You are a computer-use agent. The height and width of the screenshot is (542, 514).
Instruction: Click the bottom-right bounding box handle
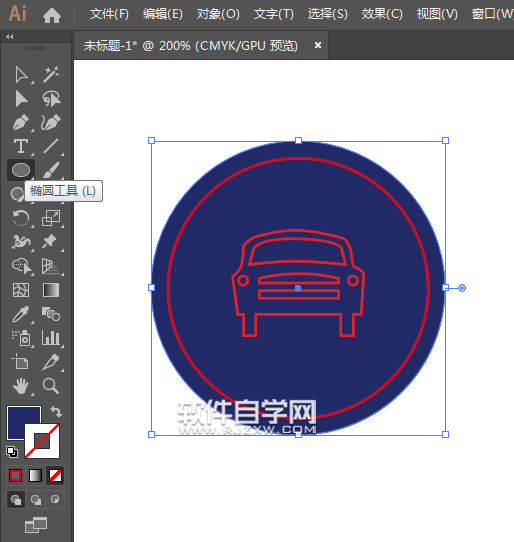[x=446, y=434]
